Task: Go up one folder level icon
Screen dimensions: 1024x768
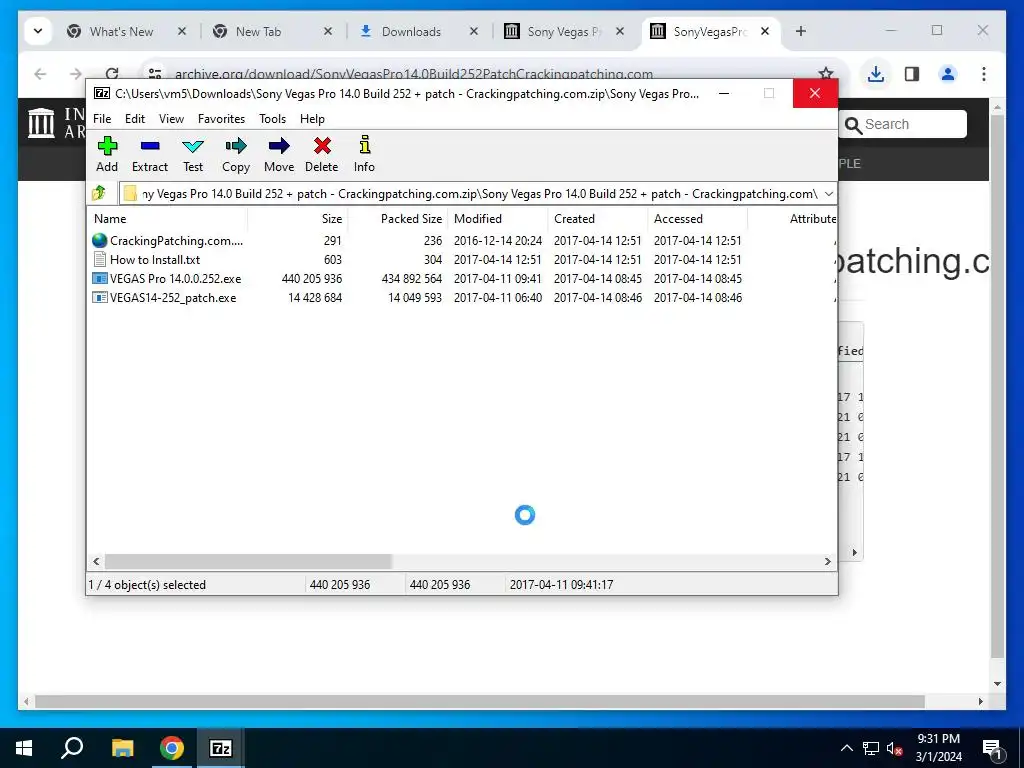Action: click(x=99, y=193)
